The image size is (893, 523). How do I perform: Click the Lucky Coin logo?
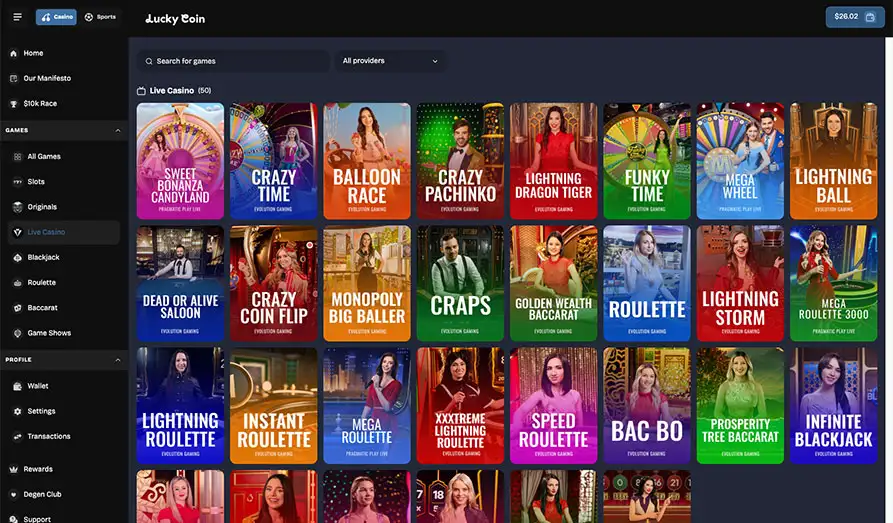pos(175,19)
